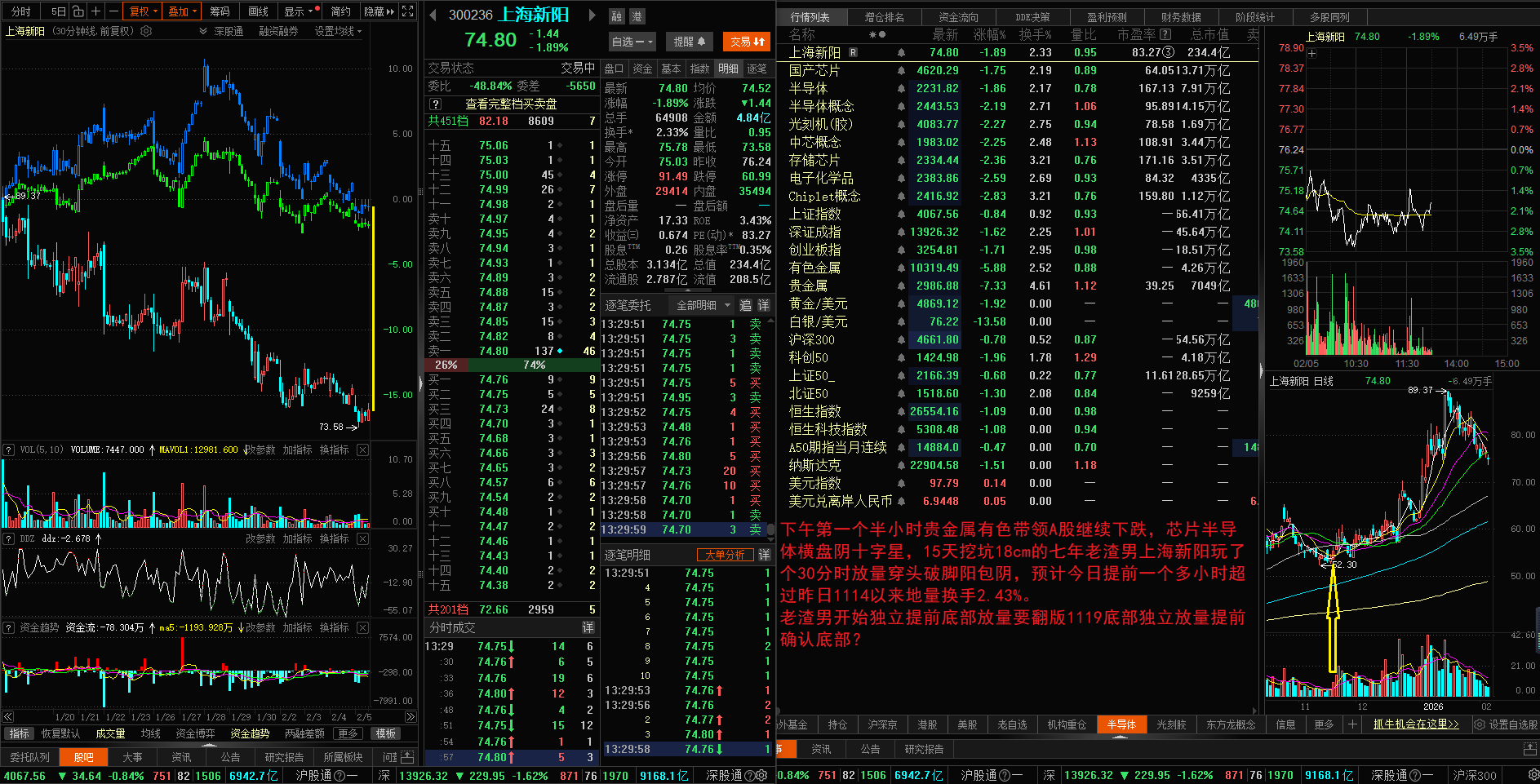Go to previous stock with left arrow
Screen dimensions: 1540x784
click(432, 15)
